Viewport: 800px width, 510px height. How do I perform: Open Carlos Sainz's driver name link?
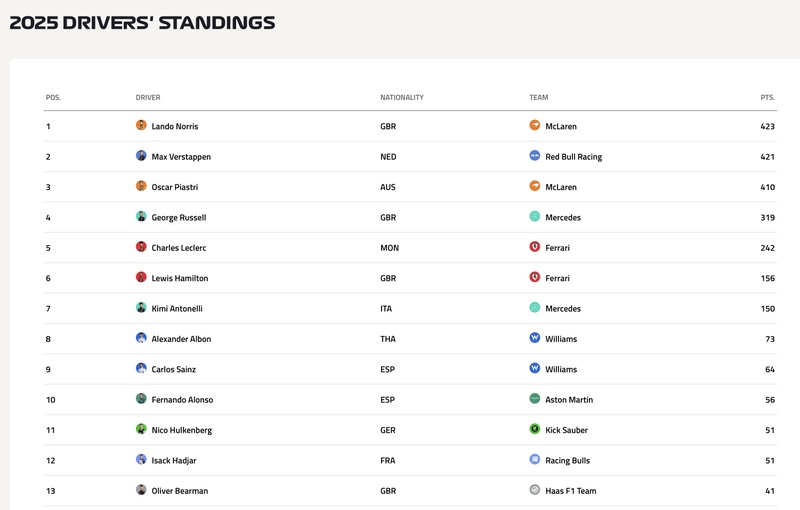tap(174, 369)
